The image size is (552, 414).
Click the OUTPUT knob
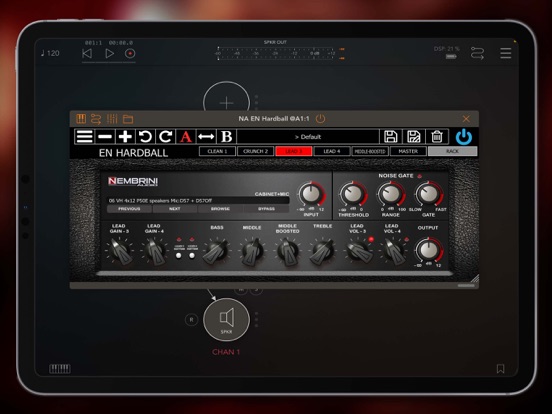click(428, 250)
